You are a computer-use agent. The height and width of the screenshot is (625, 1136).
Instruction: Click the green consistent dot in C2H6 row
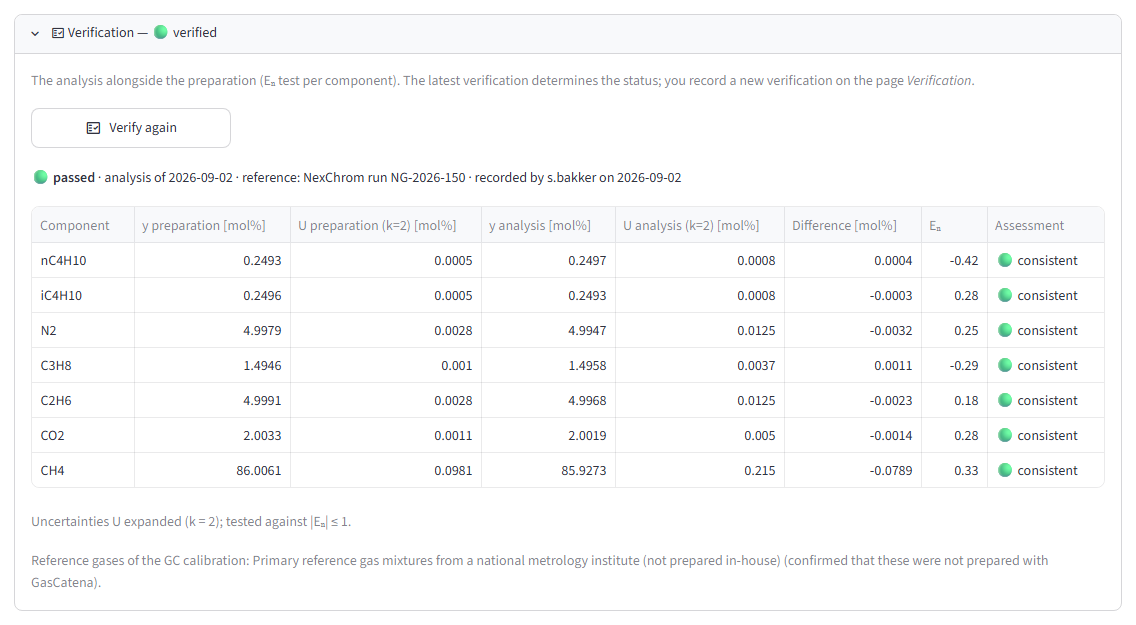click(x=1005, y=400)
